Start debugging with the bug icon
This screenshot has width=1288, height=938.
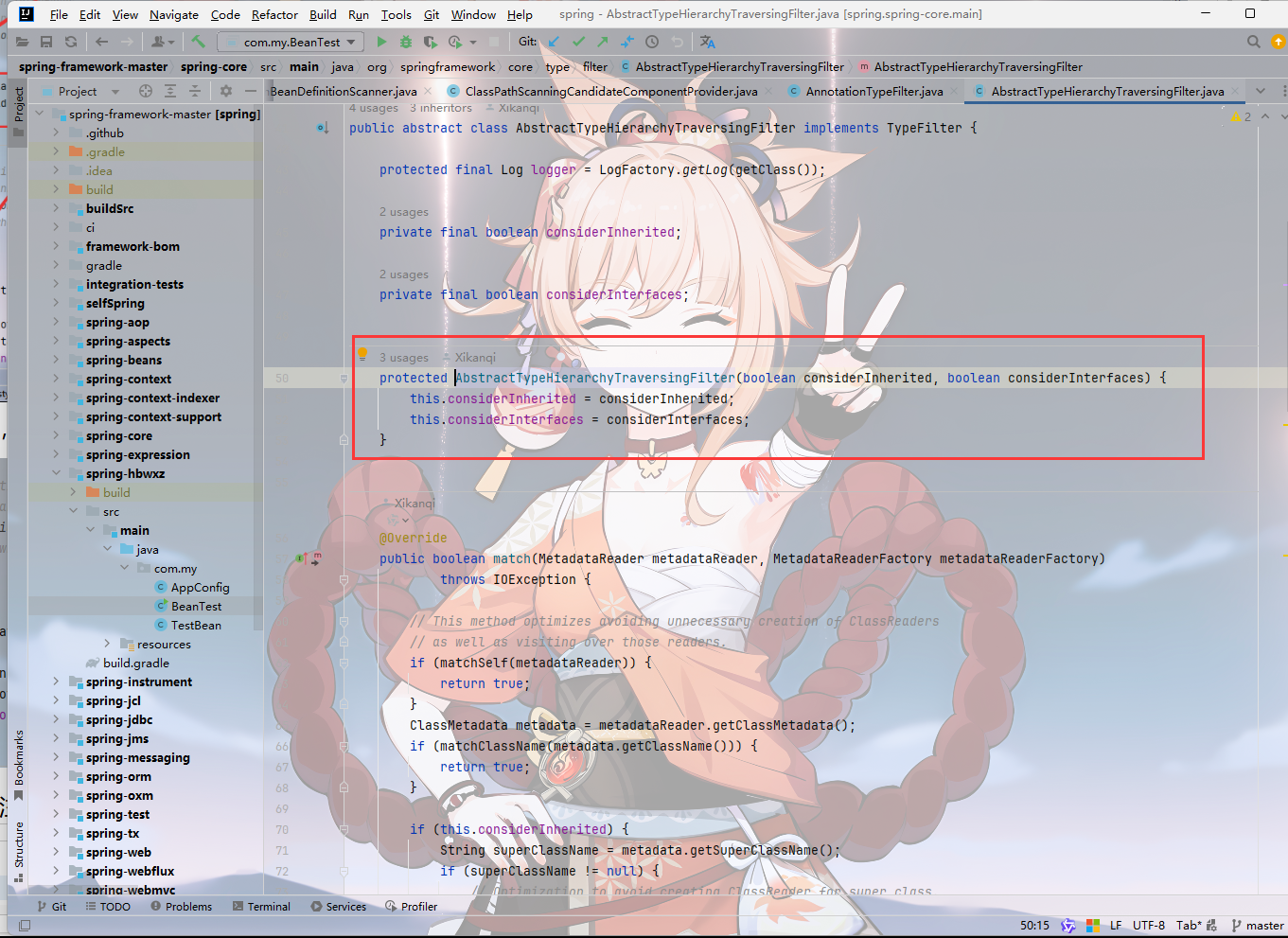[406, 42]
